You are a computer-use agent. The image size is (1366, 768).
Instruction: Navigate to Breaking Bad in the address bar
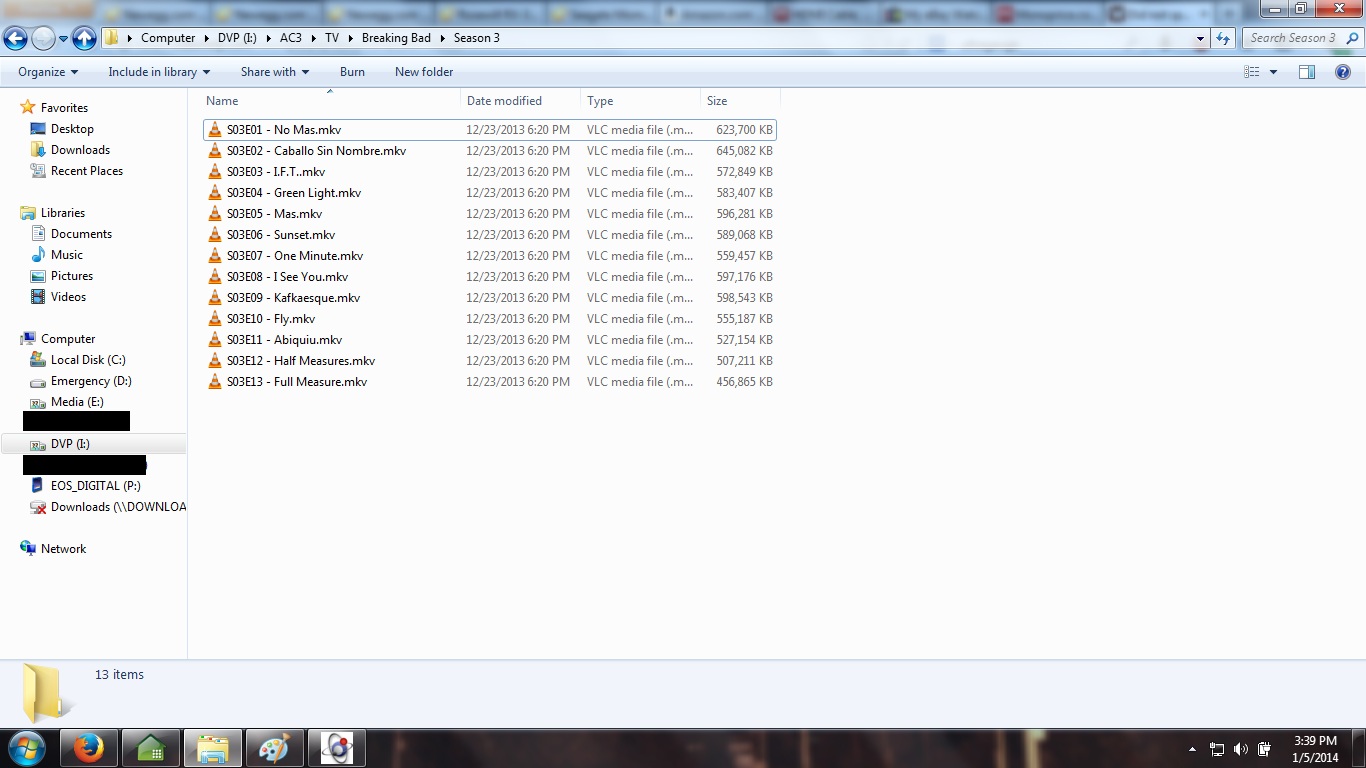[396, 38]
